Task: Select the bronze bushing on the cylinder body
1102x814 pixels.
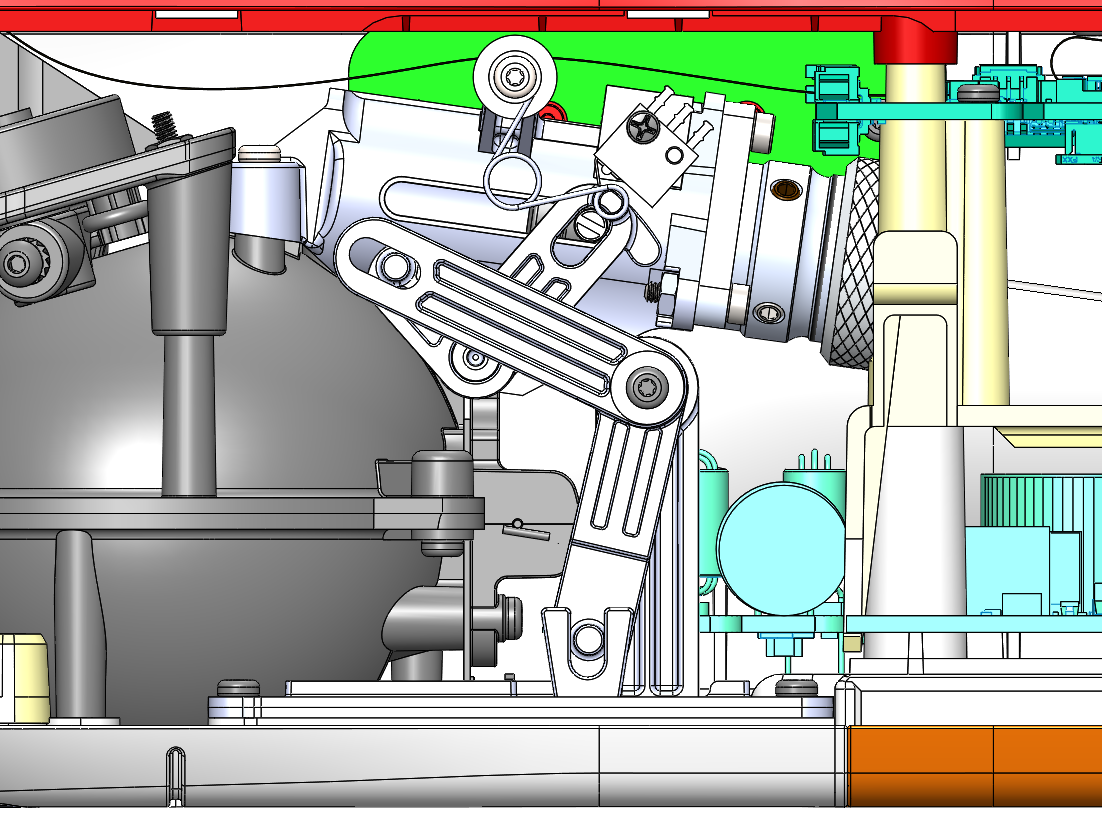Action: [787, 188]
